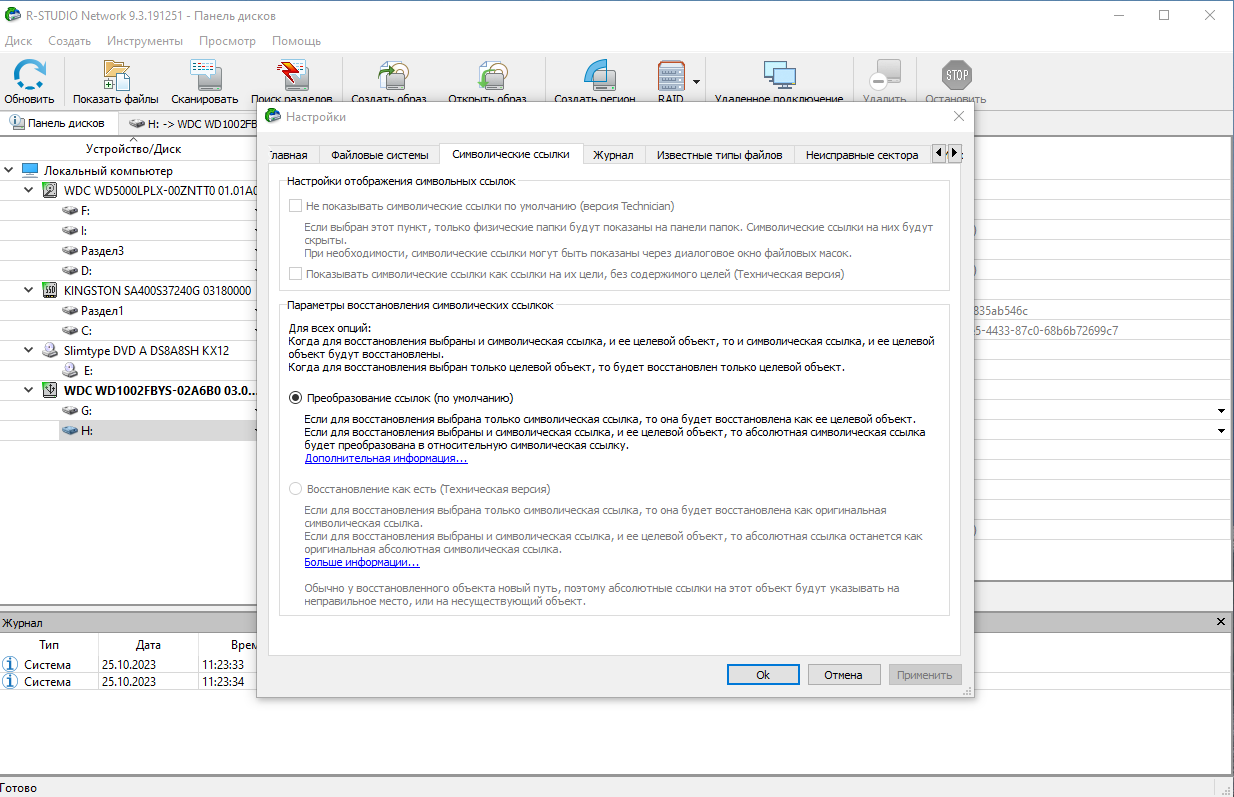Screen dimensions: 1234x797
Task: Select partition C: in device tree
Action: (x=86, y=330)
